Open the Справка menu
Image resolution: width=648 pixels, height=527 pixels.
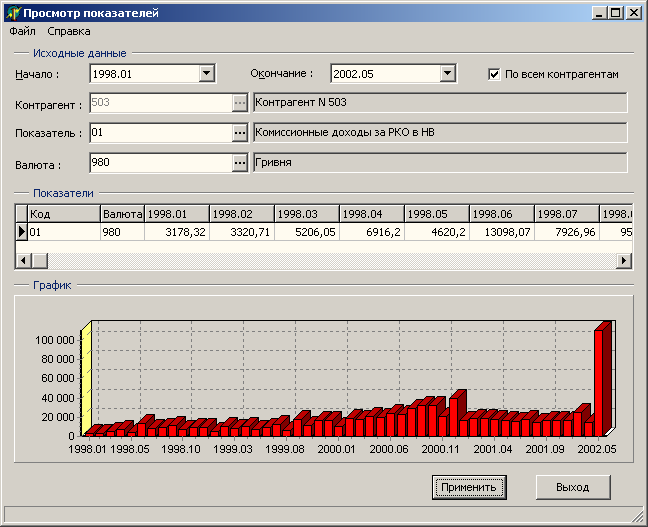tap(69, 31)
